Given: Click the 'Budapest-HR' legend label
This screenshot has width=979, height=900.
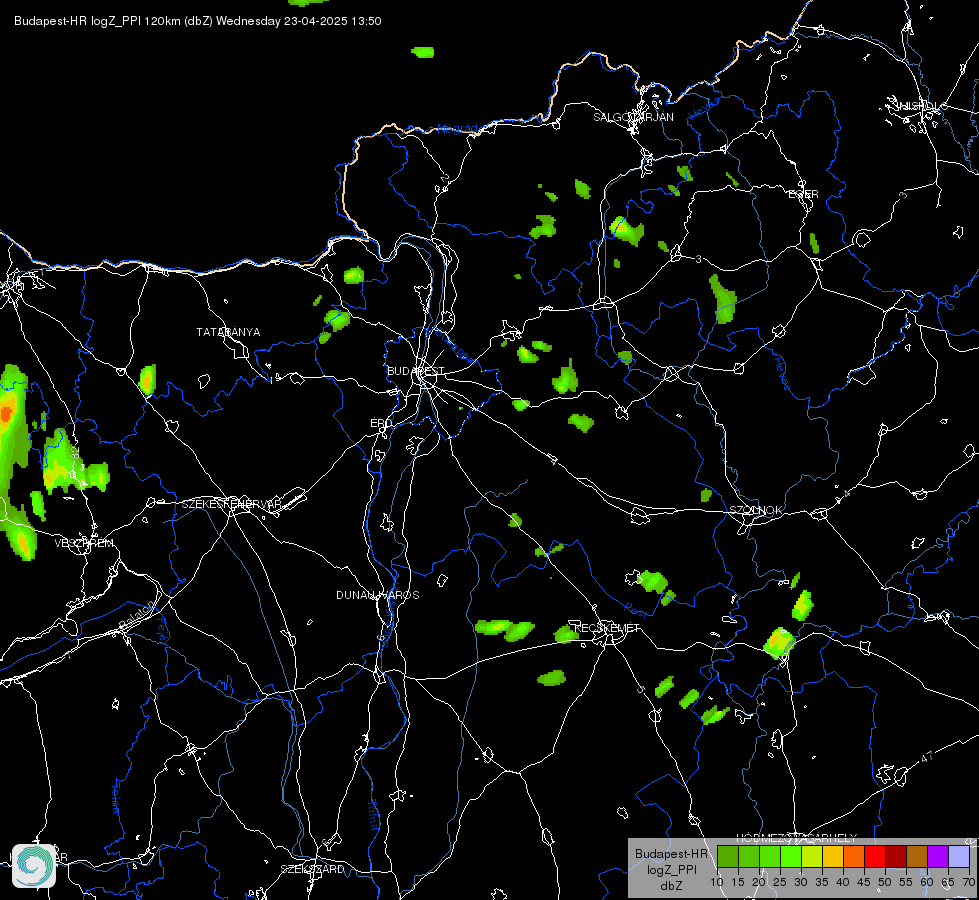Looking at the screenshot, I should pyautogui.click(x=671, y=854).
